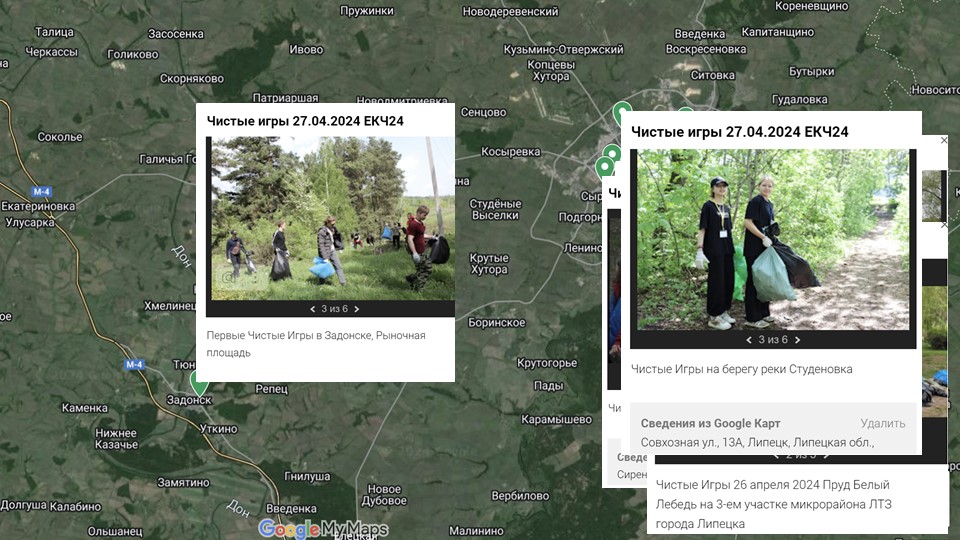
Task: Click the Скорняково place label
Action: click(192, 78)
